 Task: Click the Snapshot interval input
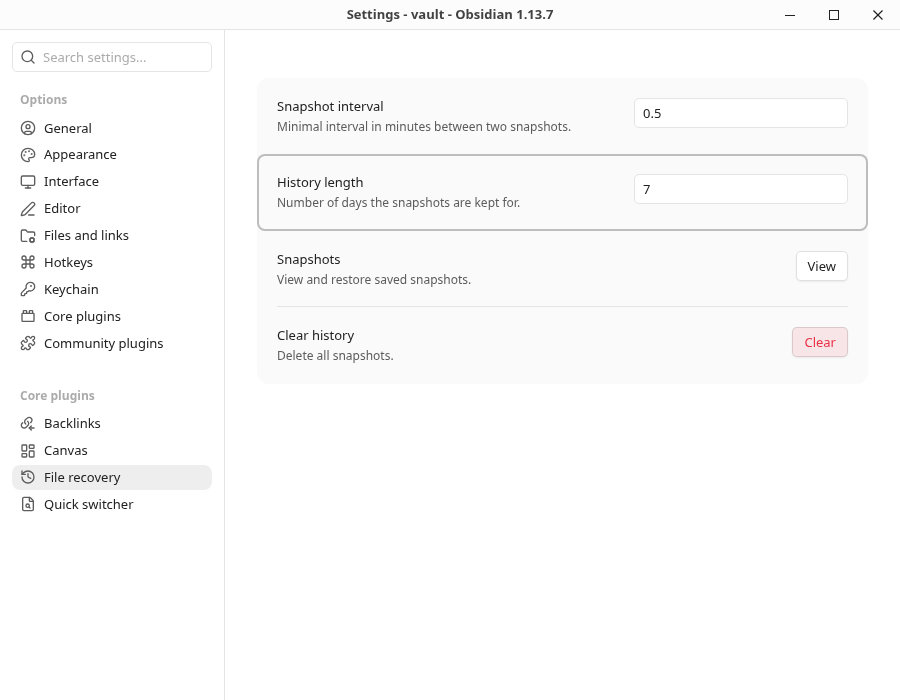click(740, 113)
